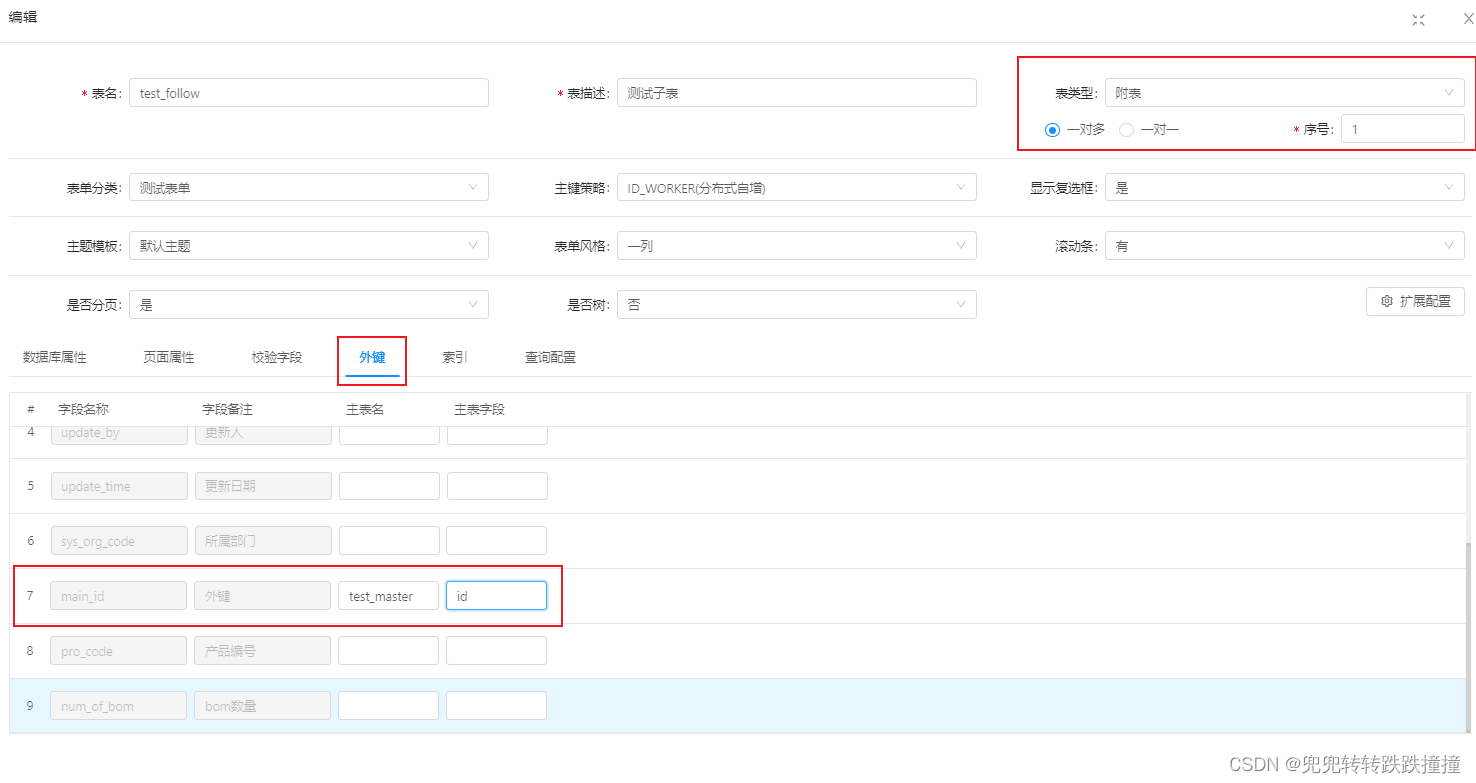
Task: Click the 产品编号 field remark box
Action: [263, 651]
